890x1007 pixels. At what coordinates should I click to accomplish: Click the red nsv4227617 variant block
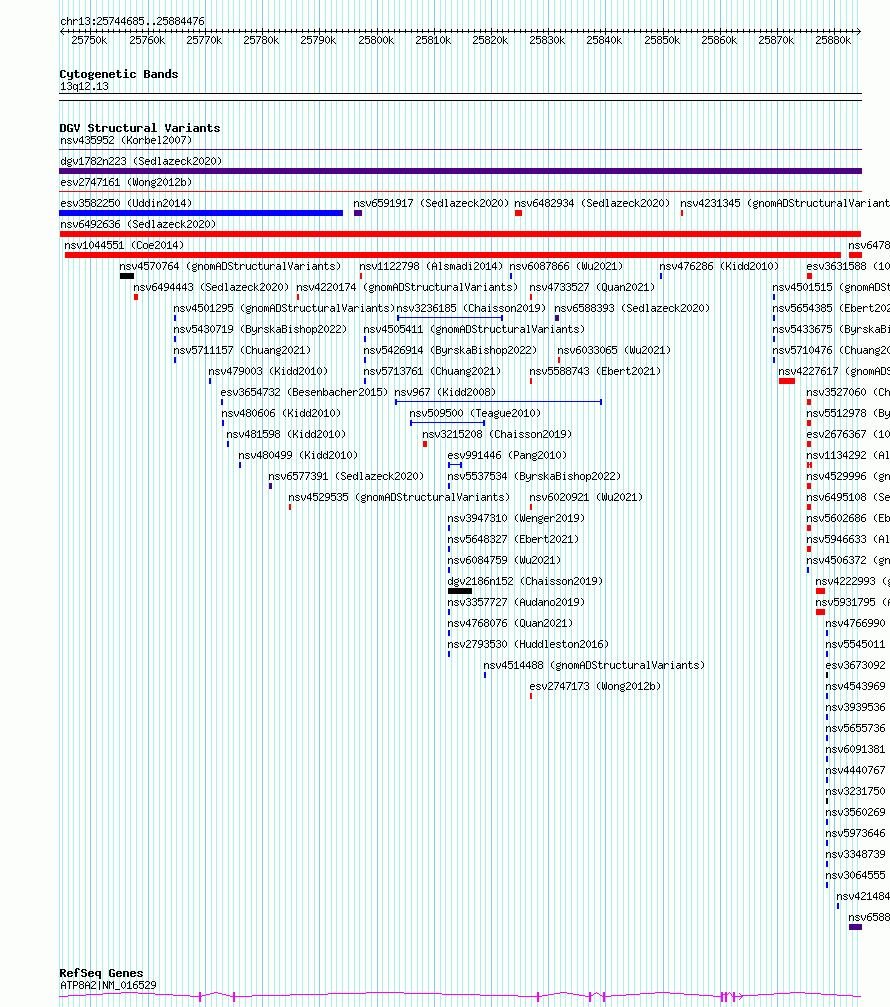[787, 381]
